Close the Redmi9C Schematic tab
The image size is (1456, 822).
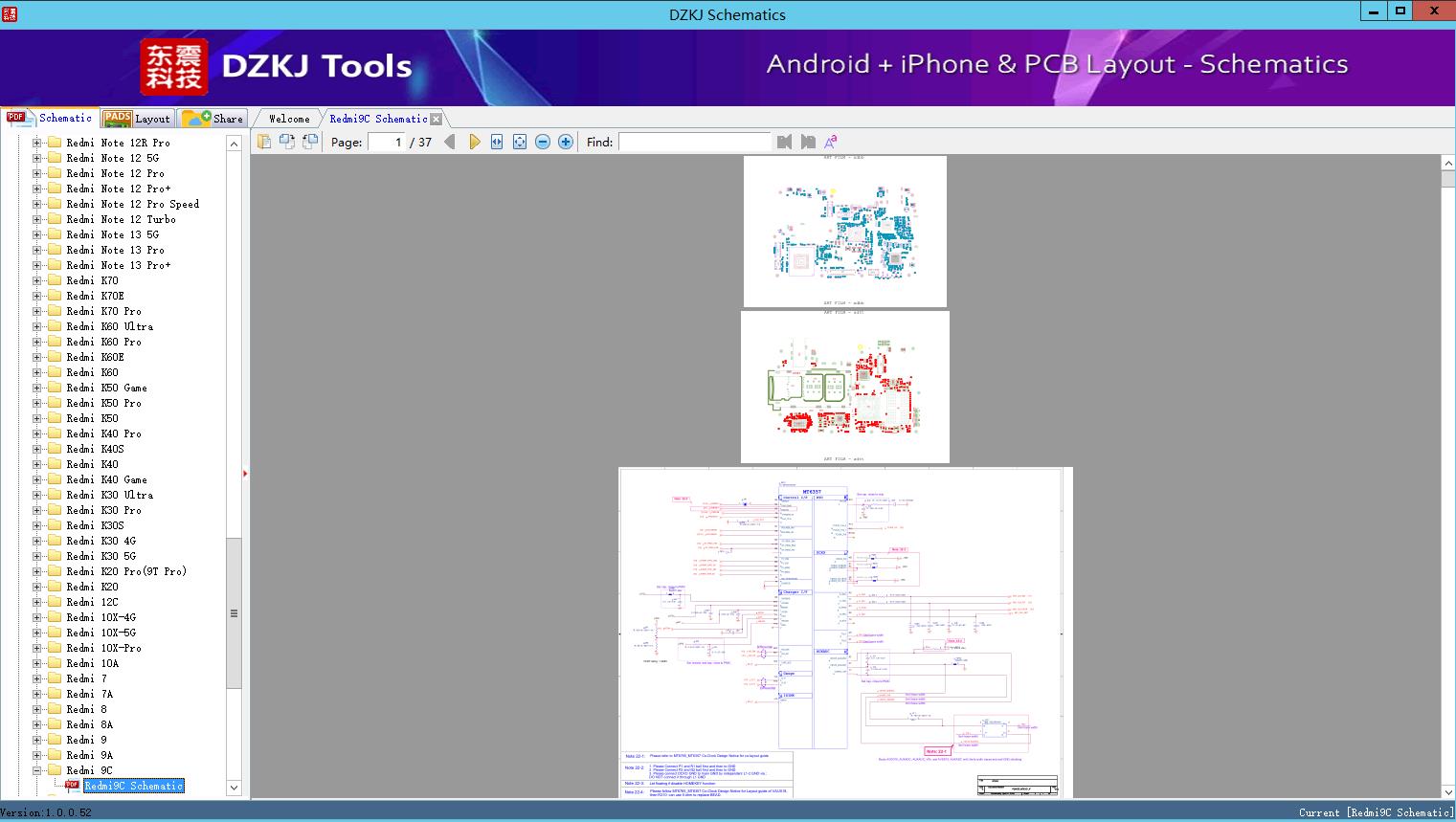click(437, 120)
